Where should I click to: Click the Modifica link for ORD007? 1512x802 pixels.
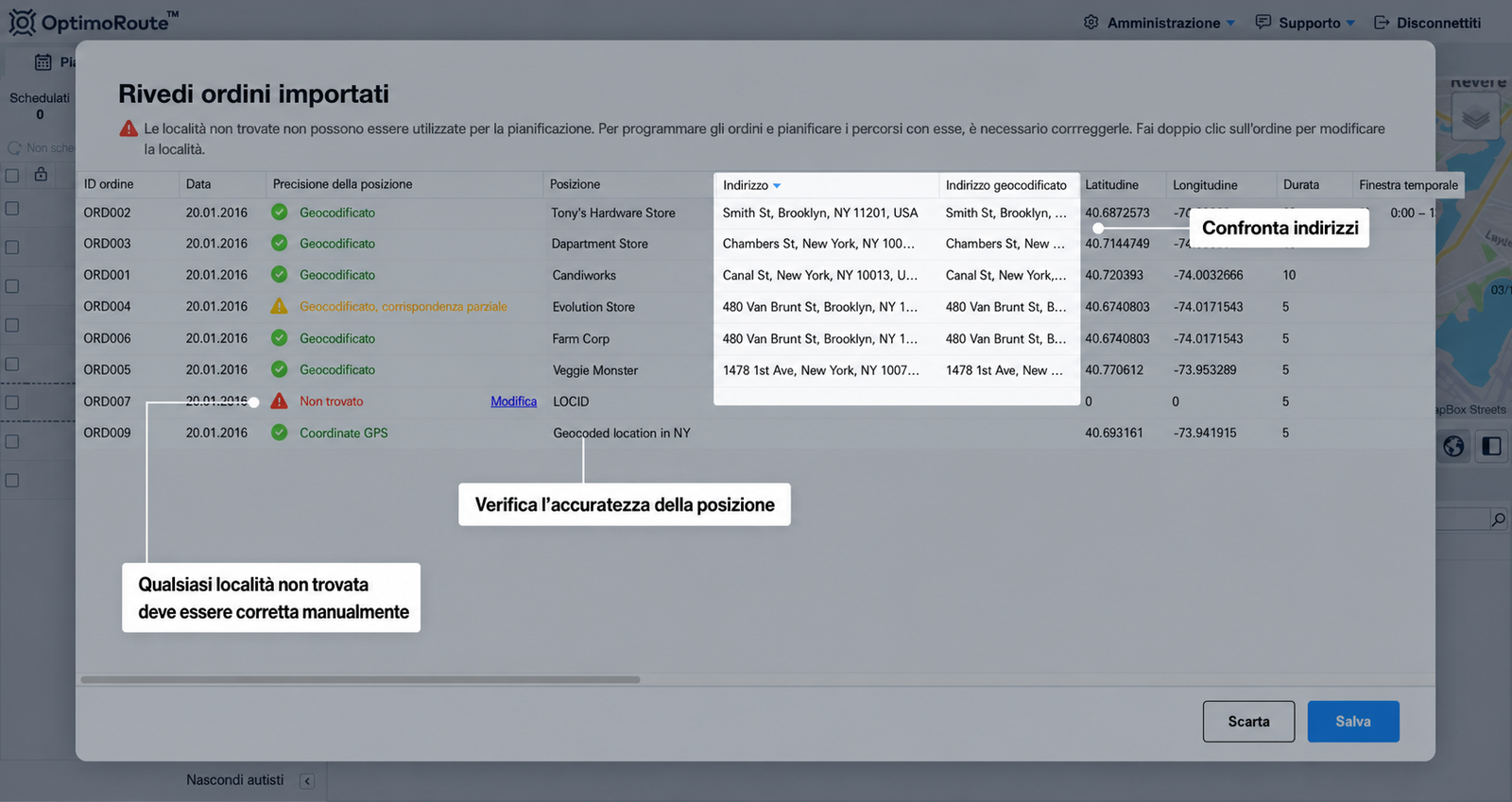[513, 401]
